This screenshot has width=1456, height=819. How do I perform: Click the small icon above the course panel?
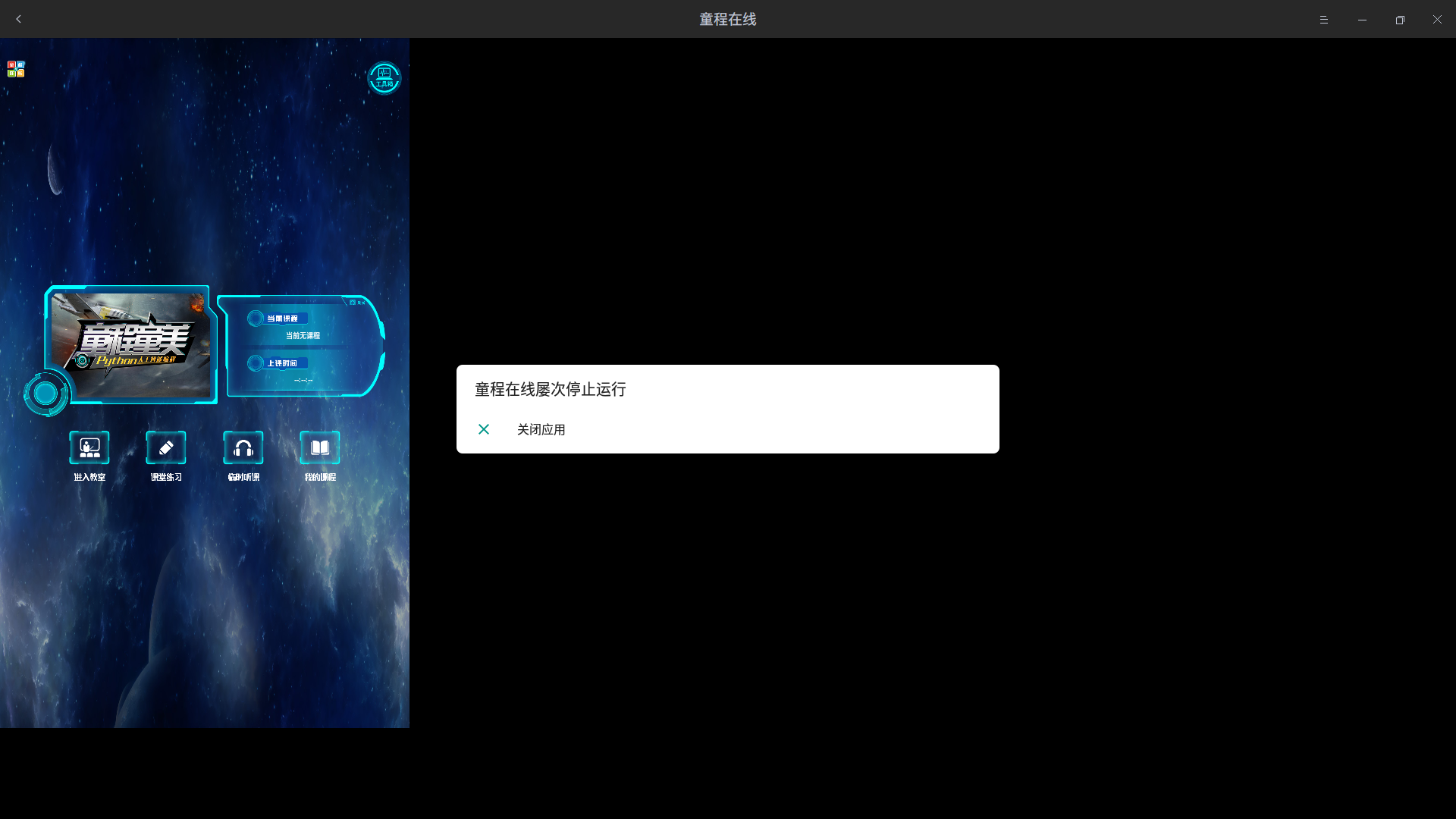point(353,302)
